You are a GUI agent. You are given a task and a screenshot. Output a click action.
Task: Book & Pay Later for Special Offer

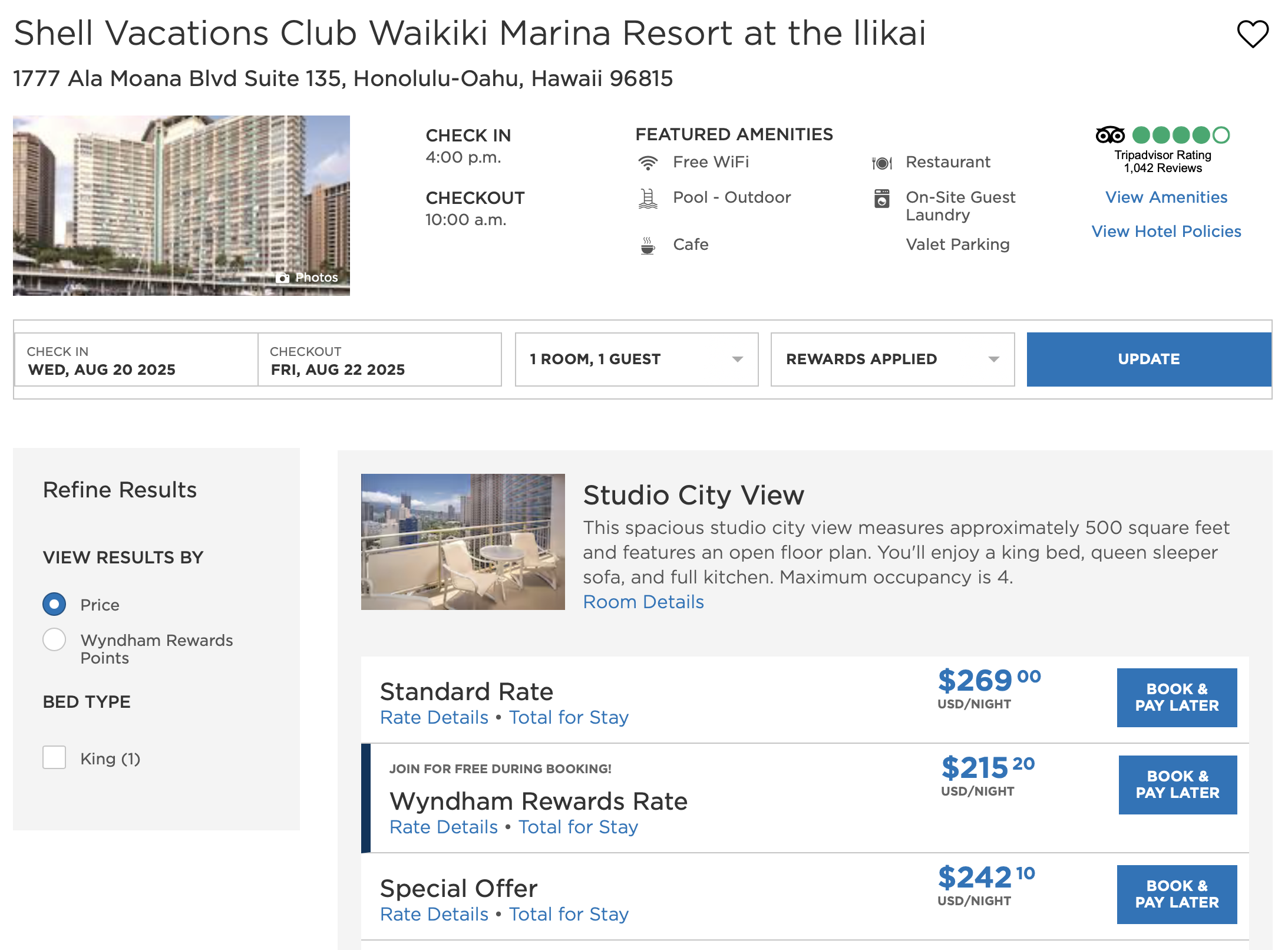[x=1177, y=894]
